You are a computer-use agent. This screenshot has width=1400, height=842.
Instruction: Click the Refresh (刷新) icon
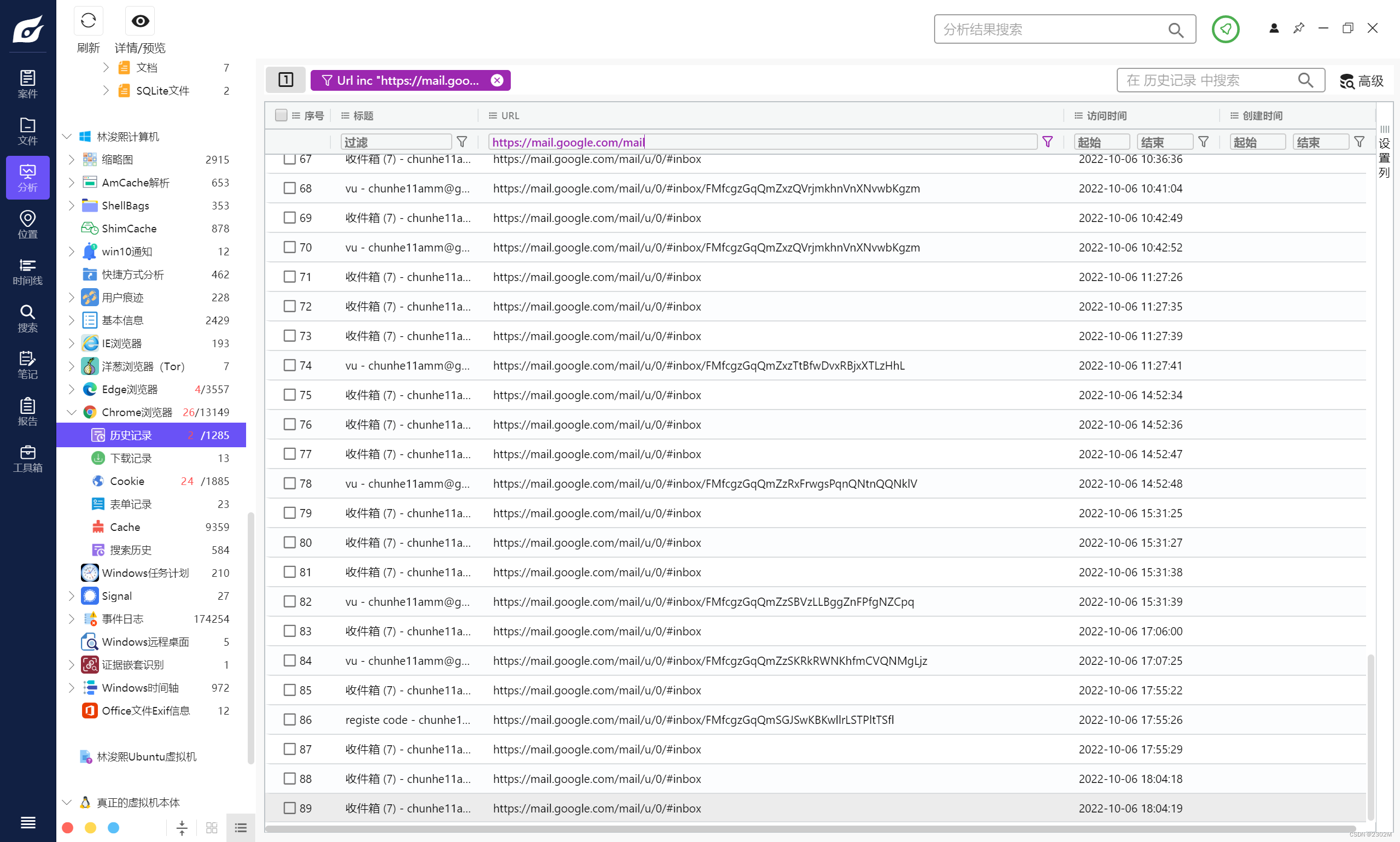click(88, 21)
